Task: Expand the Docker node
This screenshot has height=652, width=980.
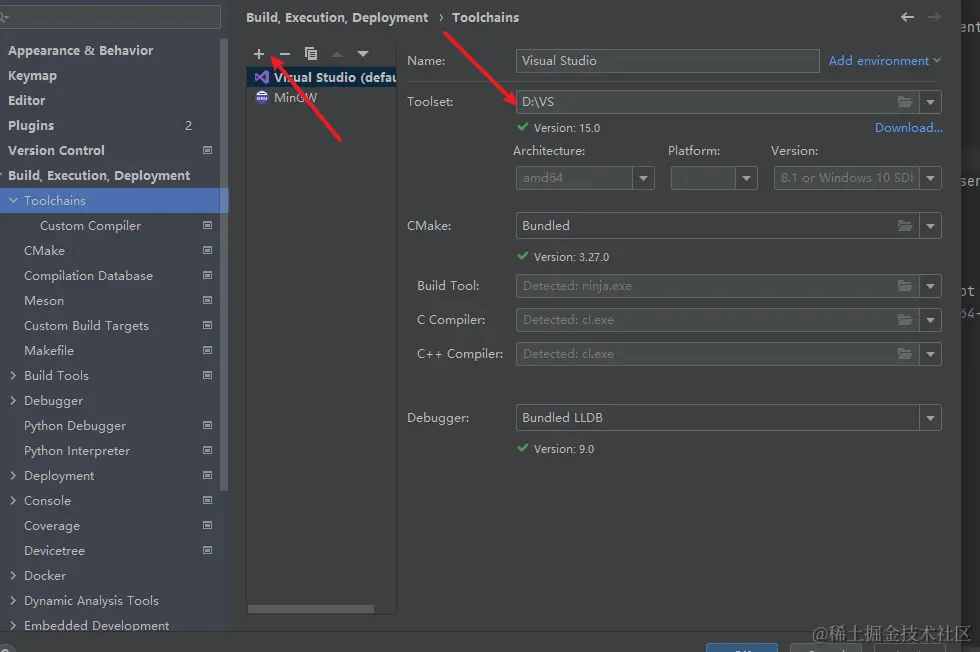Action: pos(13,575)
